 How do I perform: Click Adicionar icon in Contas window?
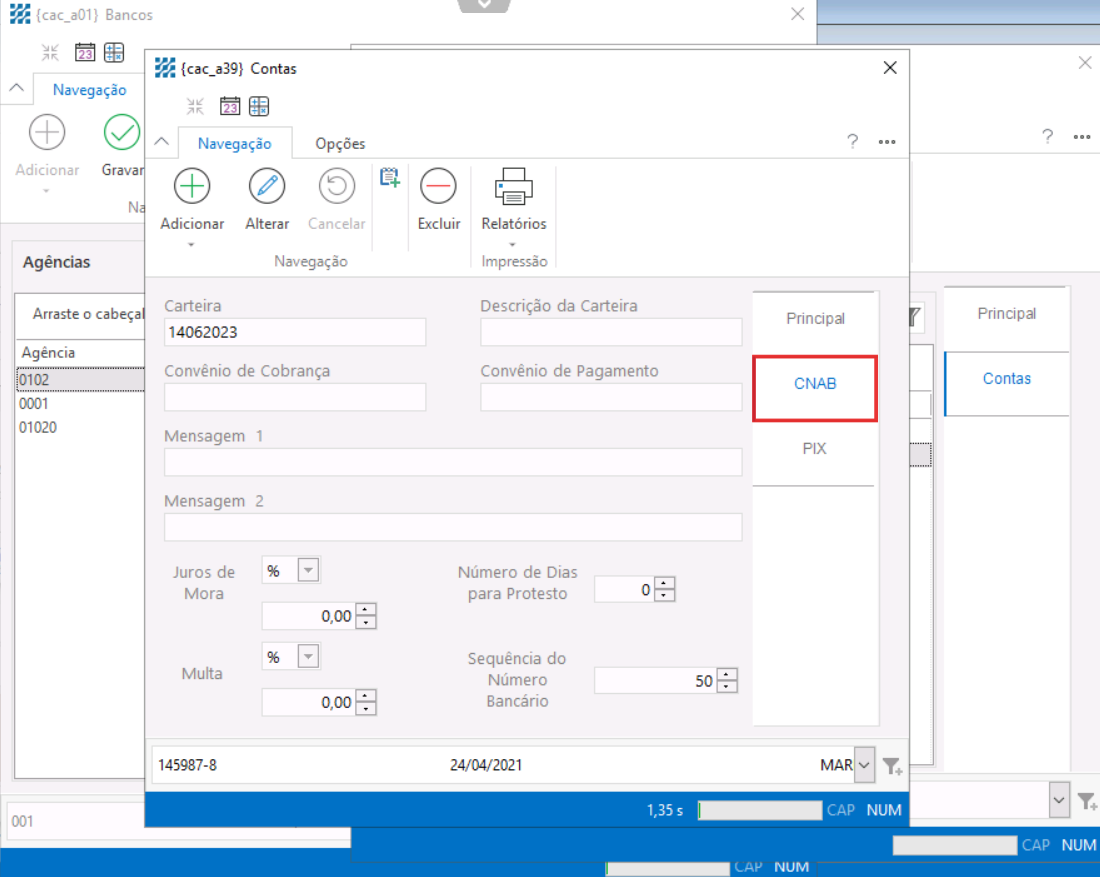click(192, 186)
